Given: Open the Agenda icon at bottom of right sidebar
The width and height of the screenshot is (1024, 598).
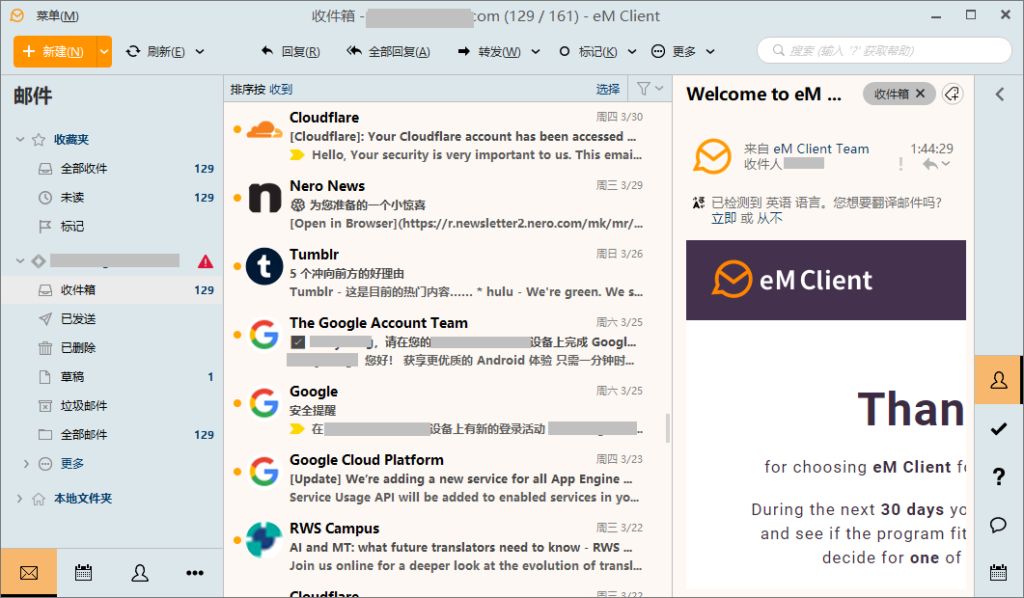Looking at the screenshot, I should point(997,572).
